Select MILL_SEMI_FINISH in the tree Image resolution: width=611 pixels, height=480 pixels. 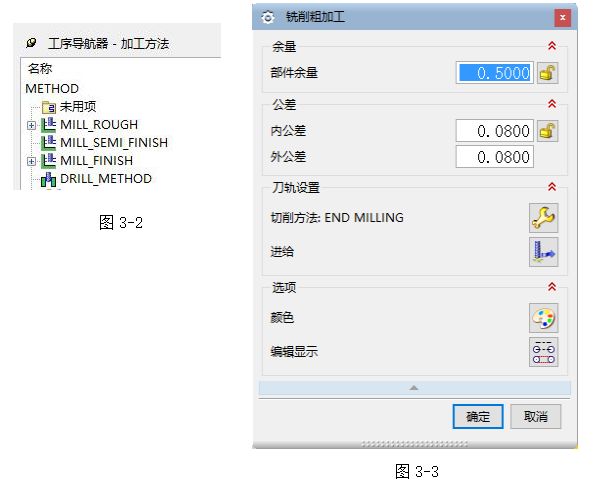pyautogui.click(x=114, y=143)
